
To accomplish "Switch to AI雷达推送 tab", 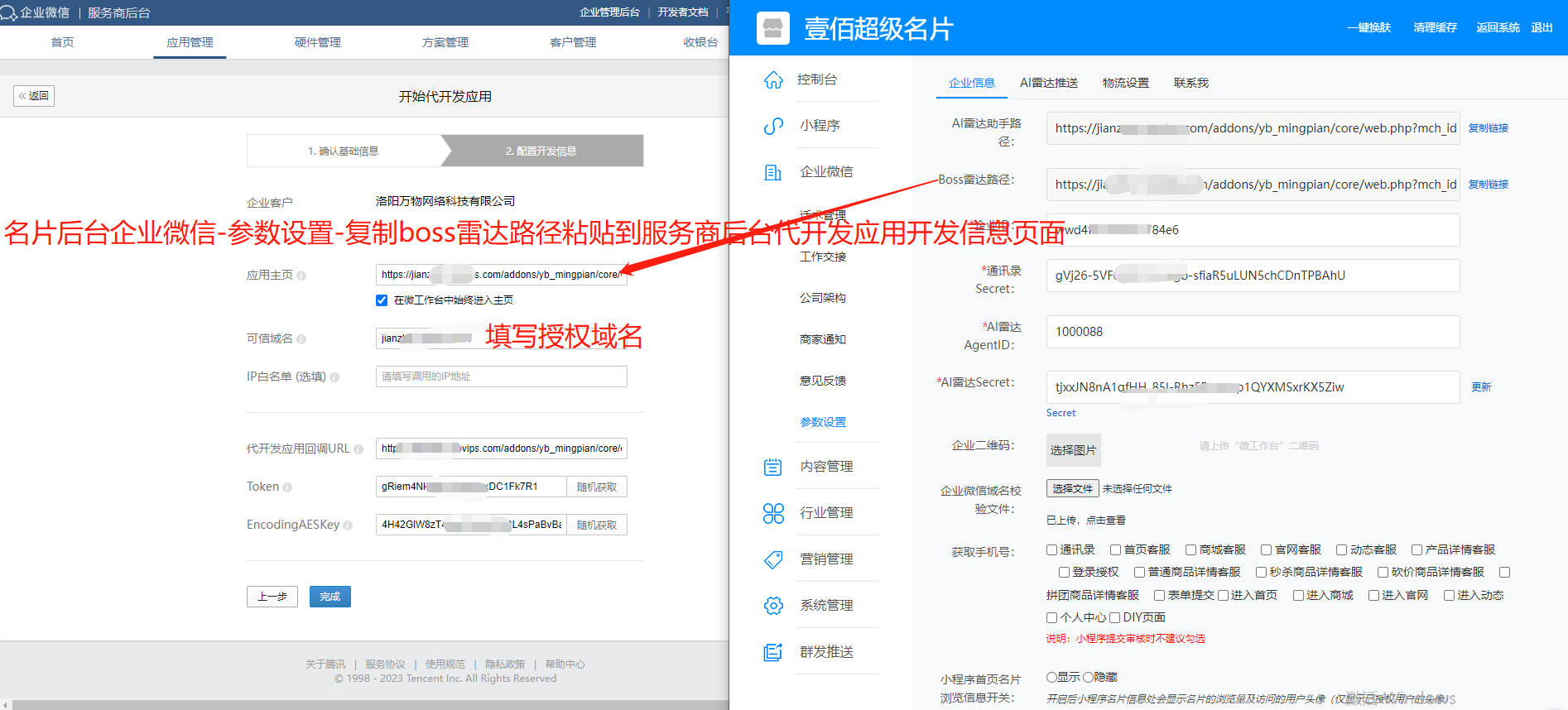I will click(1049, 83).
